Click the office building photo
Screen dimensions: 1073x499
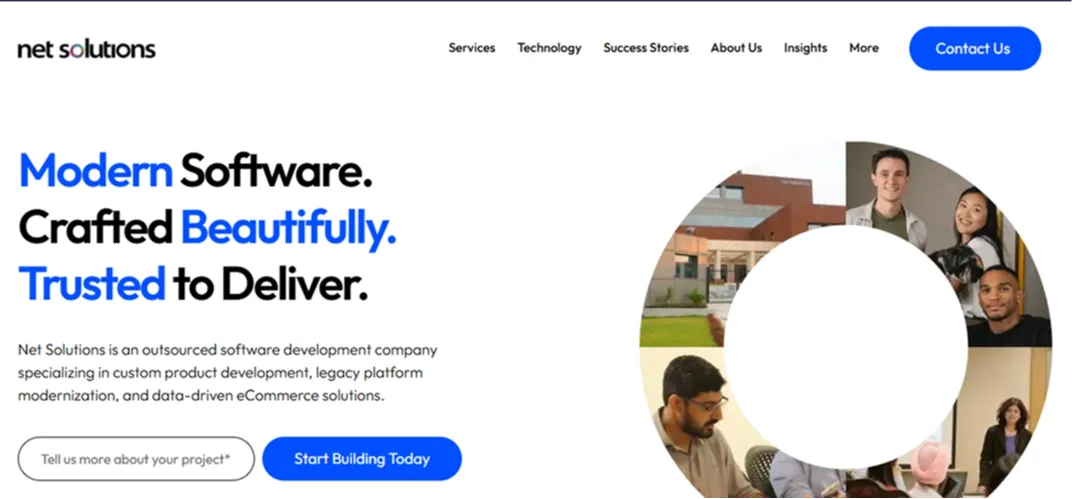742,244
